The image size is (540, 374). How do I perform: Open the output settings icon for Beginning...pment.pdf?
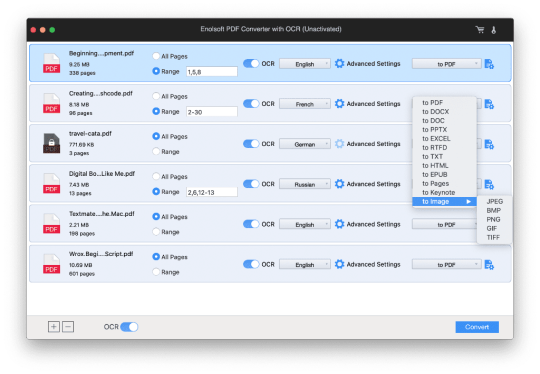[x=489, y=64]
